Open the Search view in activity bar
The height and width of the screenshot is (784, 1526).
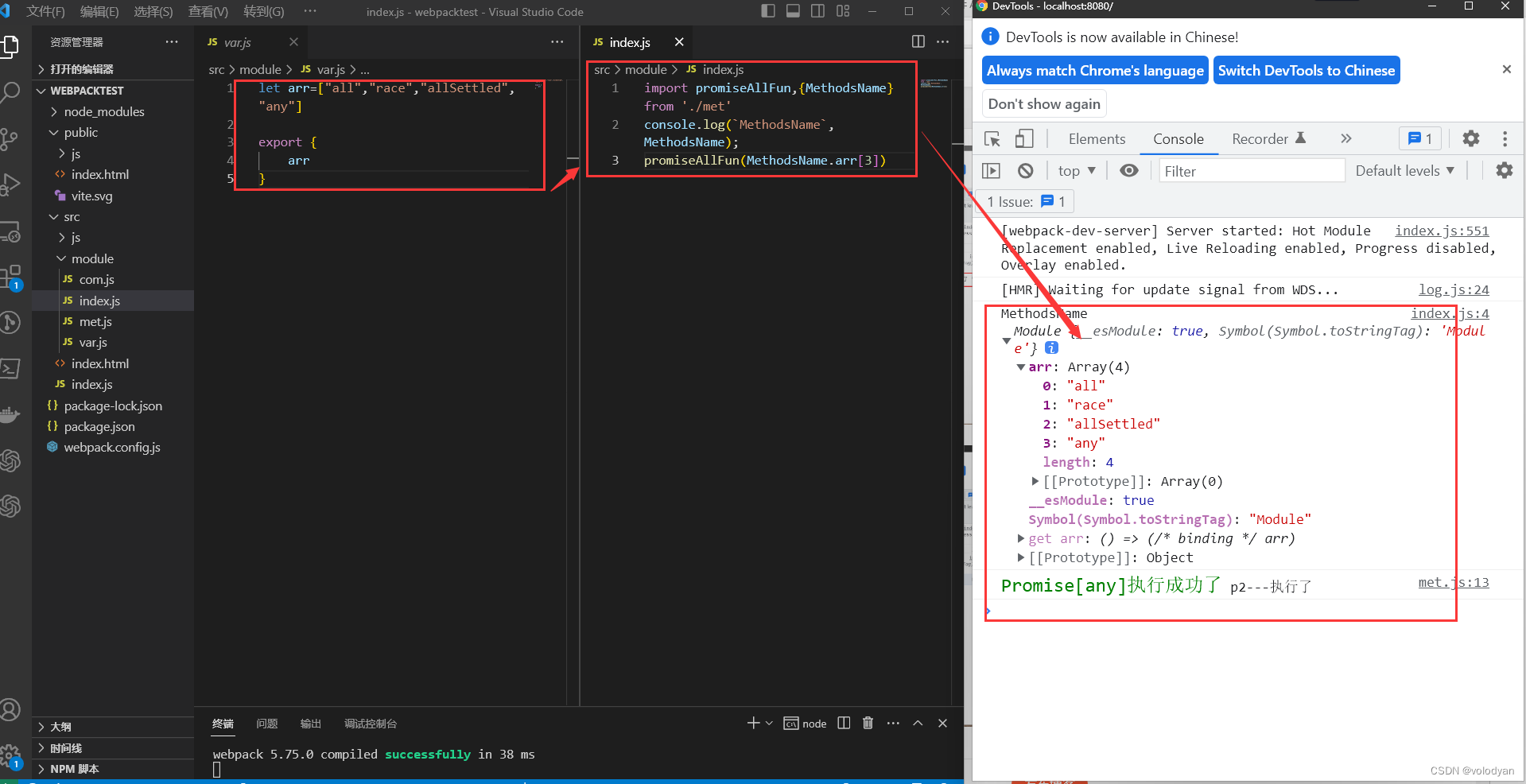click(x=10, y=92)
